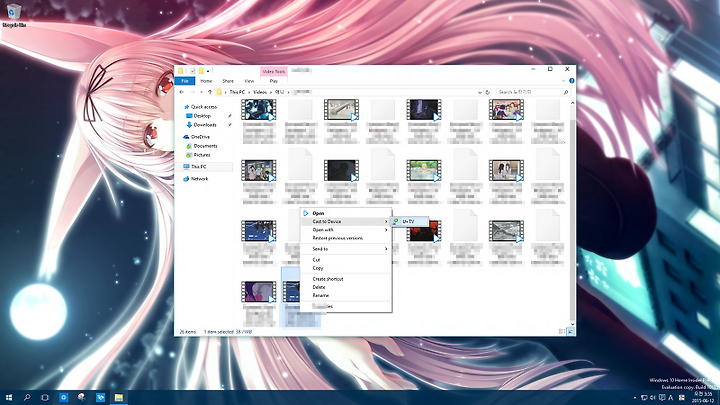Open Action Center notifications icon
This screenshot has height=405, width=720.
click(x=662, y=398)
